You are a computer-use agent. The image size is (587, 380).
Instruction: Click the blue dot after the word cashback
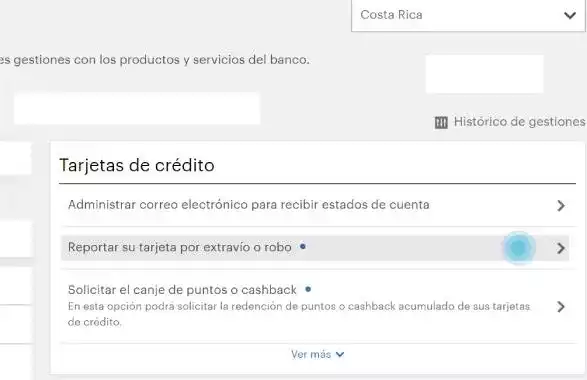[308, 289]
